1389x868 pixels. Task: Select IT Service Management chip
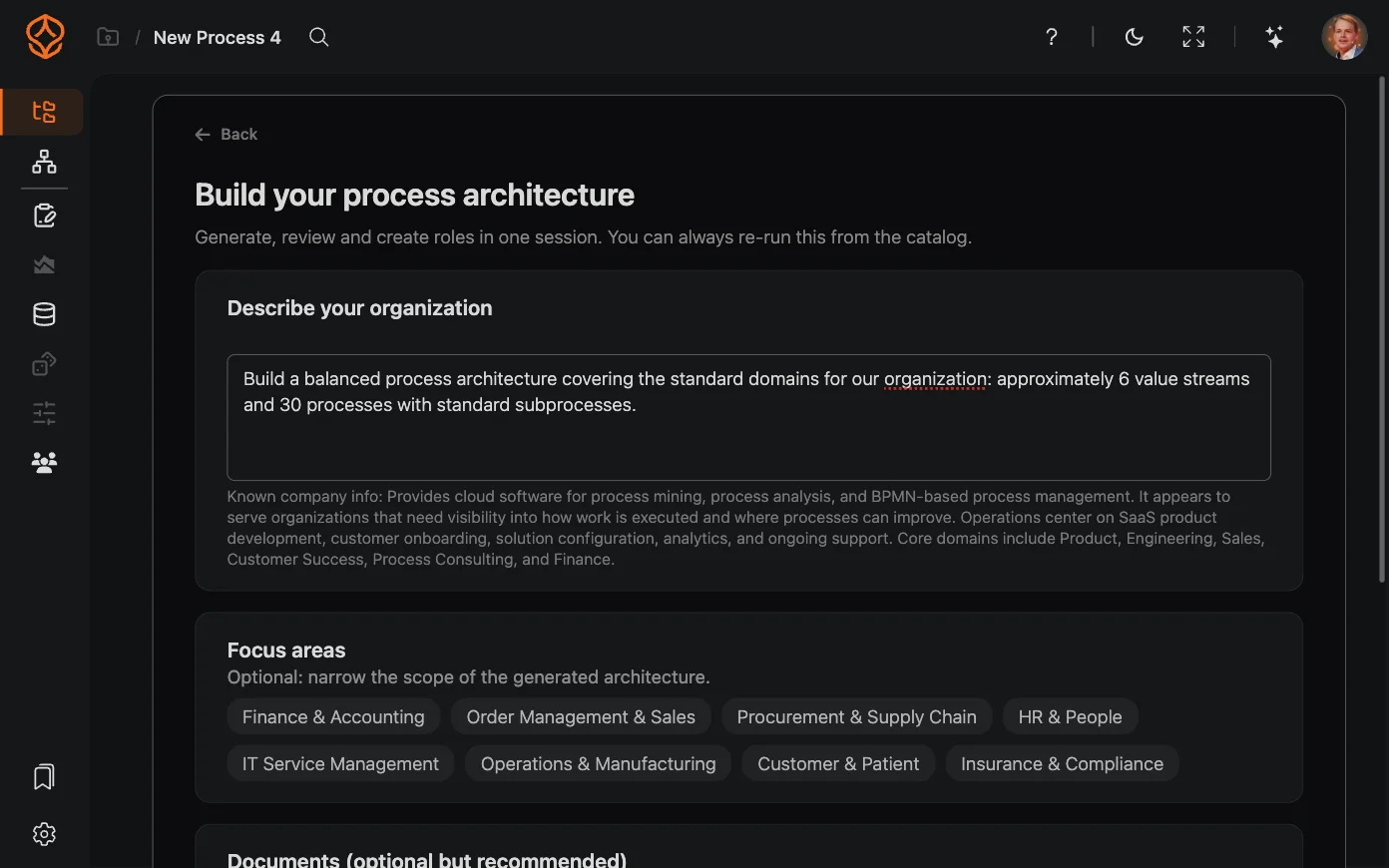pyautogui.click(x=340, y=764)
